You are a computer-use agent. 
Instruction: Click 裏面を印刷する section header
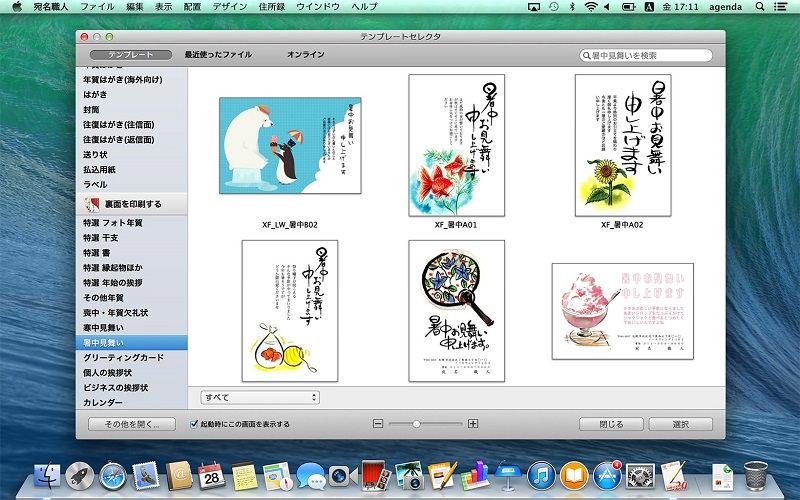coord(132,204)
